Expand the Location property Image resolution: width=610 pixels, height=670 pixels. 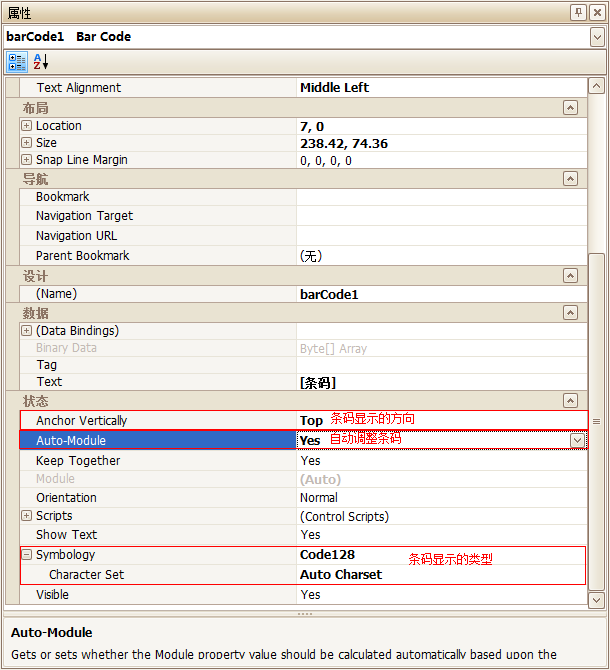click(26, 126)
